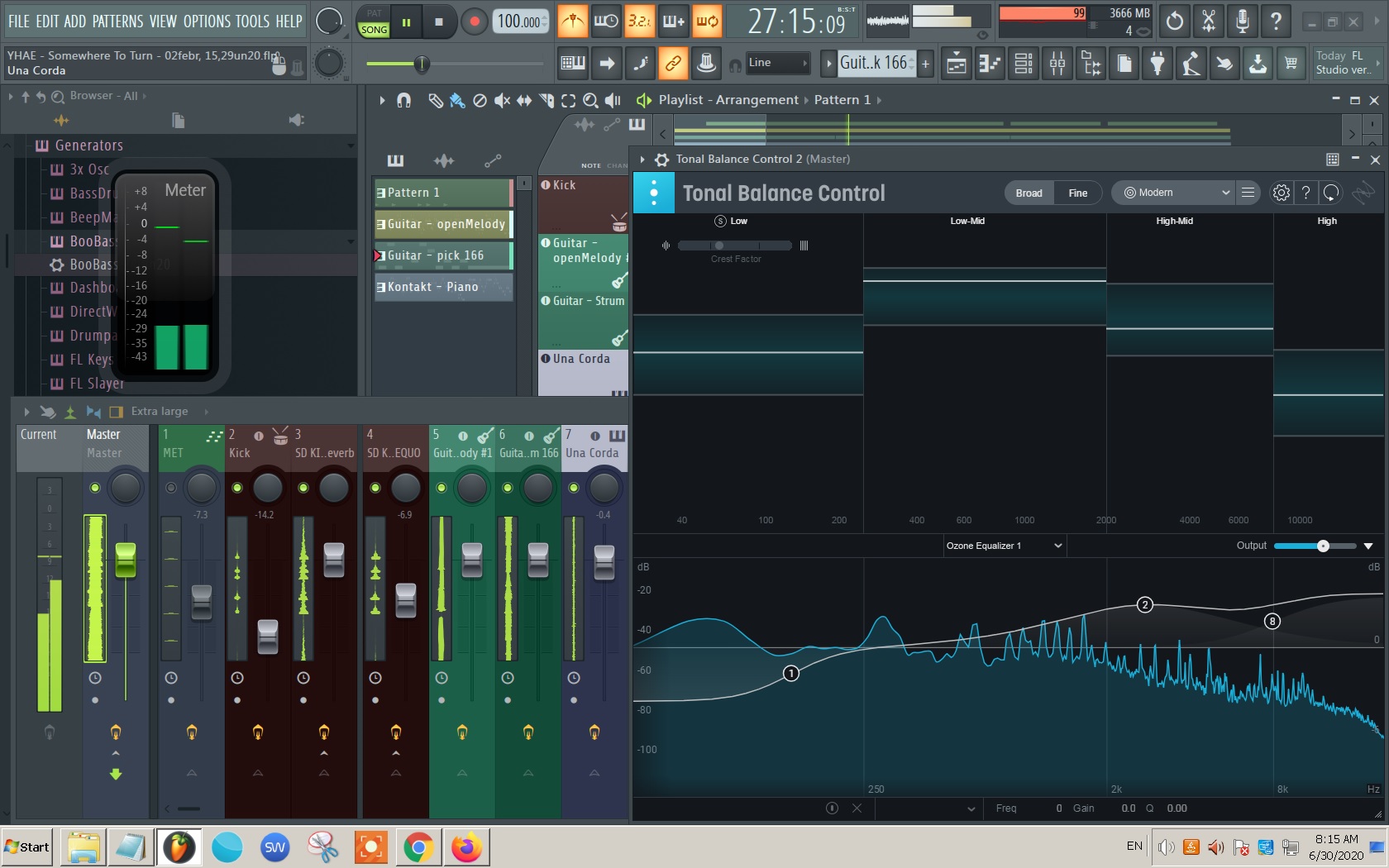Image resolution: width=1389 pixels, height=868 pixels.
Task: Switch playback mode from SONG to PAT
Action: pyautogui.click(x=374, y=15)
